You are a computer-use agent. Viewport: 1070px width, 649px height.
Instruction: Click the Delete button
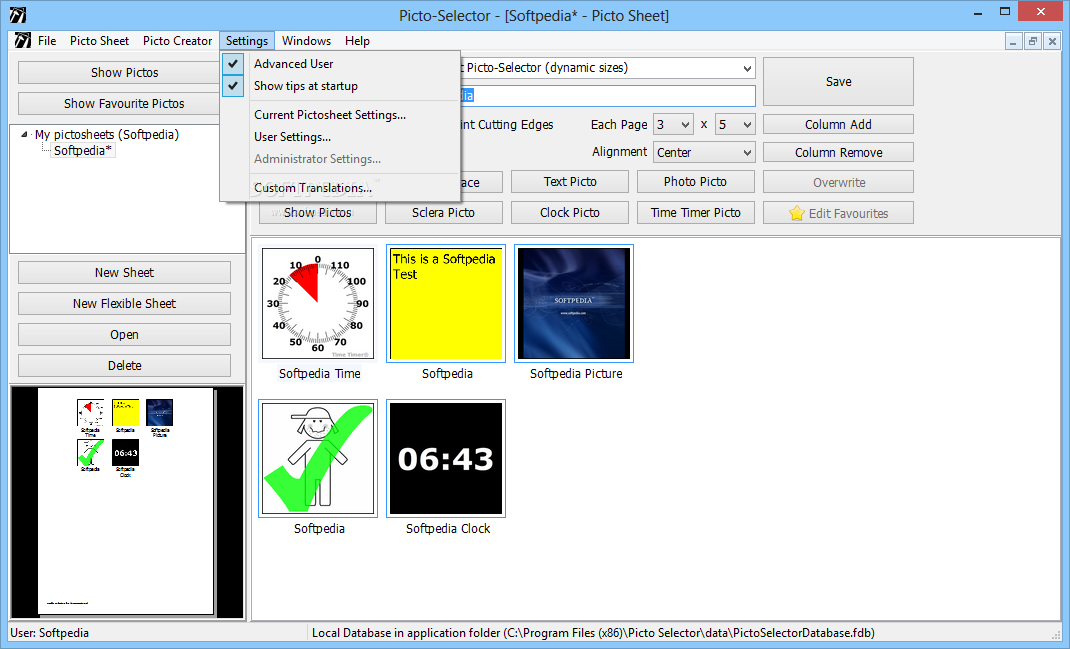tap(124, 366)
